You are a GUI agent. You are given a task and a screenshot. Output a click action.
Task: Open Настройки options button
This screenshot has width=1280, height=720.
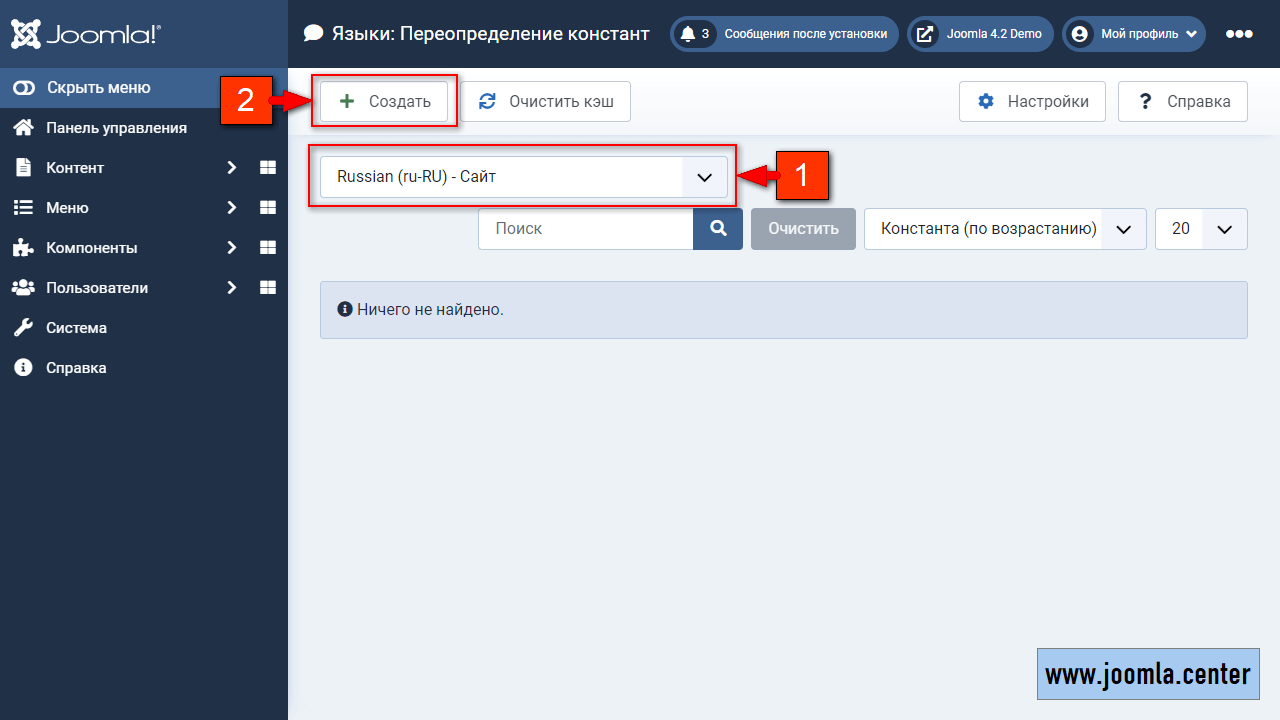coord(1032,101)
